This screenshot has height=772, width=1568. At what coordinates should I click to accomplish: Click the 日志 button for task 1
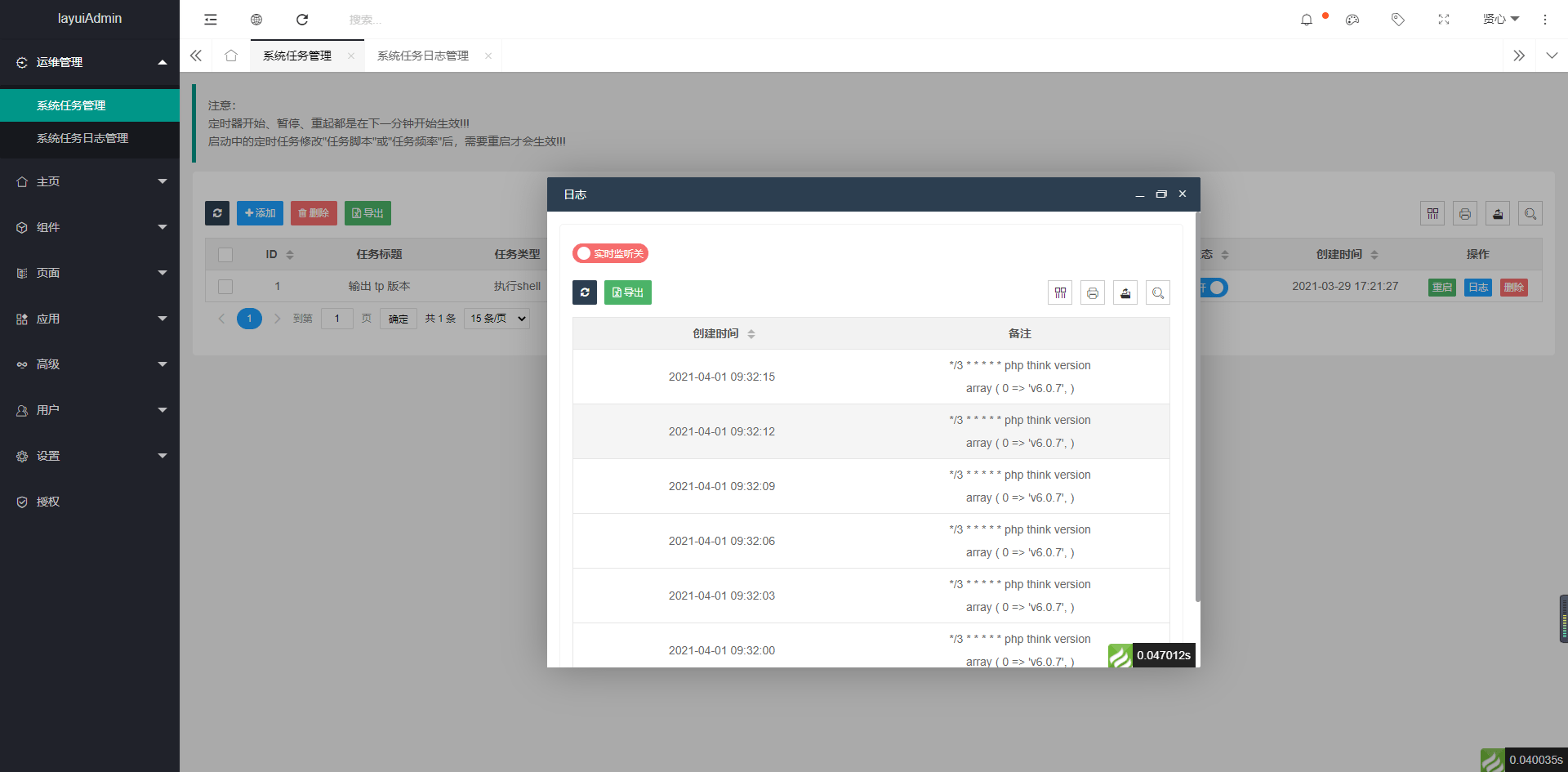pos(1478,288)
